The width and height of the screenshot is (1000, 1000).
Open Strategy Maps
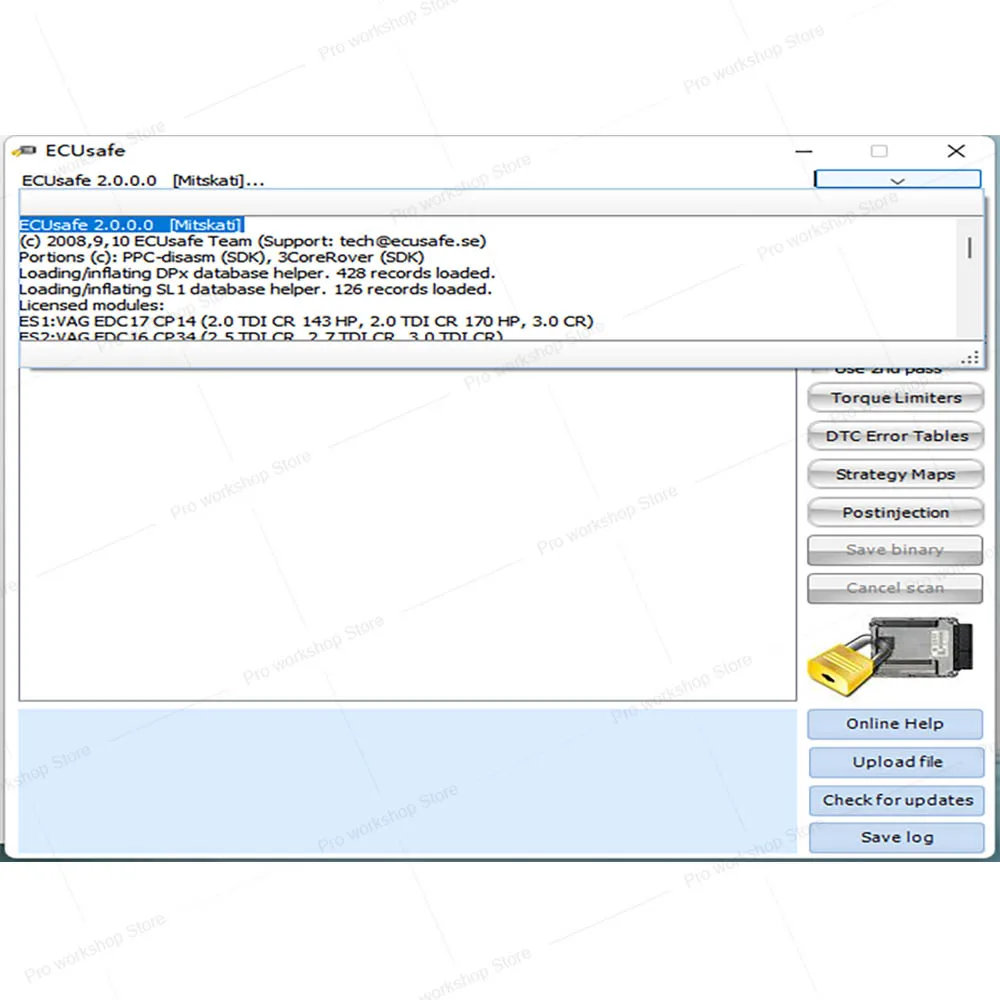895,474
